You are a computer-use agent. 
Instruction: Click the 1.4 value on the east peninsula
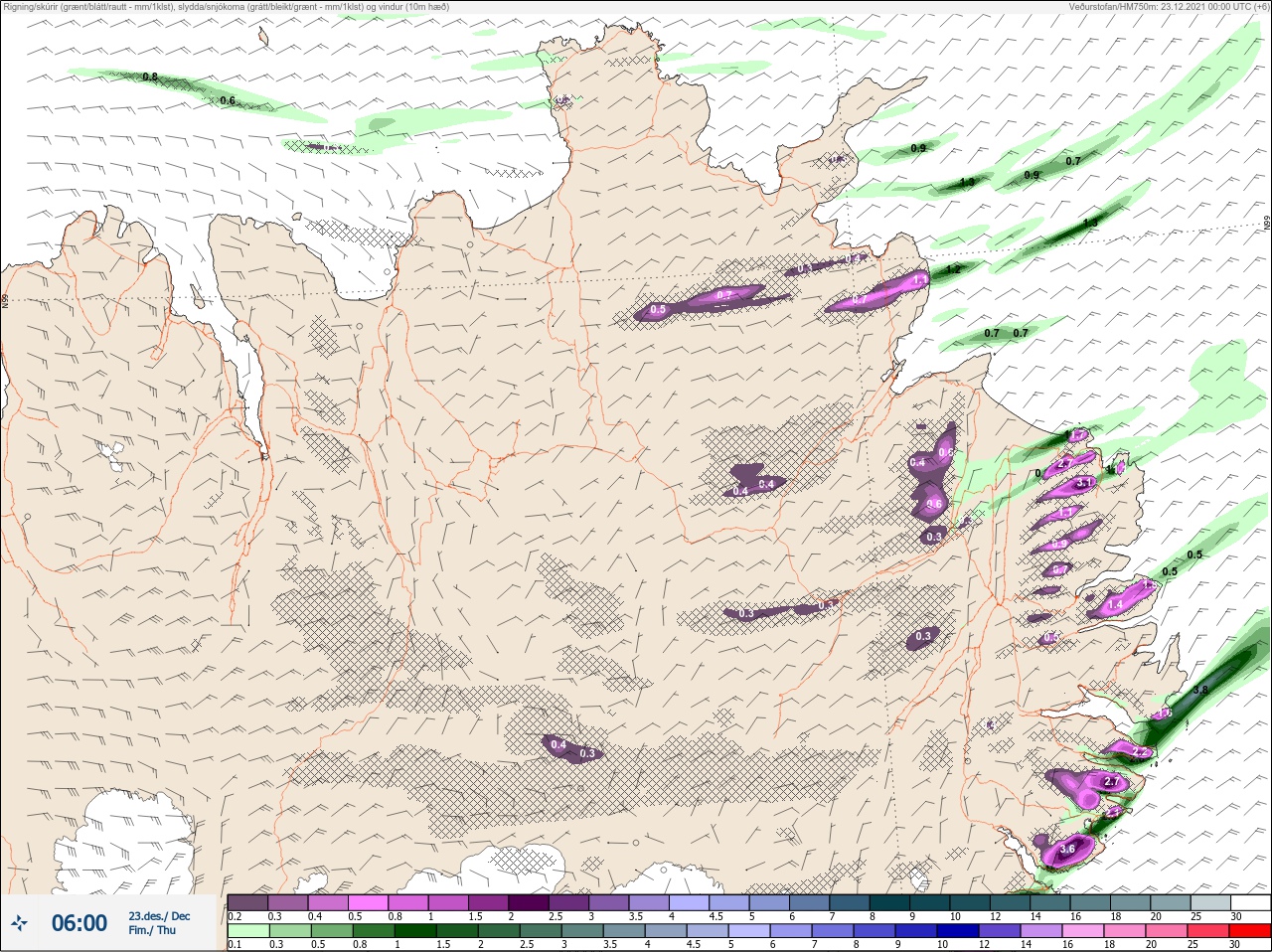1115,604
